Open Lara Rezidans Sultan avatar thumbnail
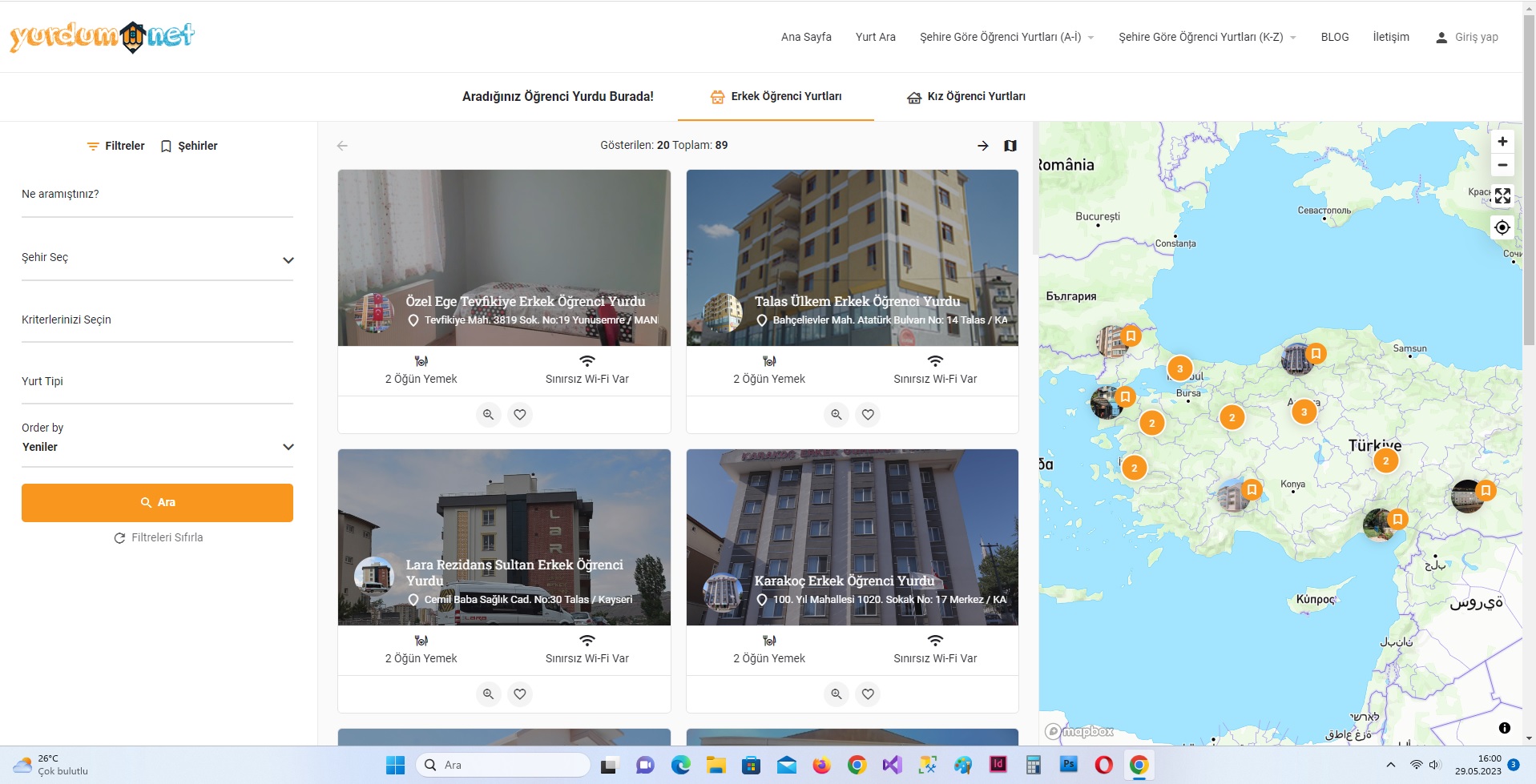This screenshot has height=784, width=1536. coord(374,577)
